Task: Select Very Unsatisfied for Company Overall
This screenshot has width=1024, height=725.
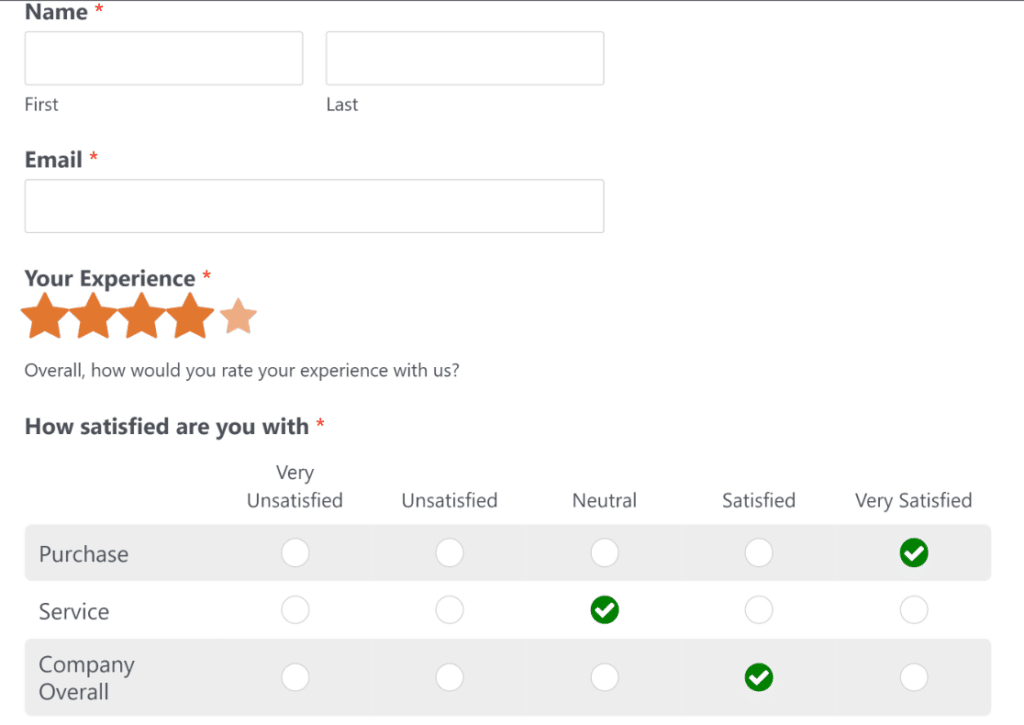Action: (295, 677)
